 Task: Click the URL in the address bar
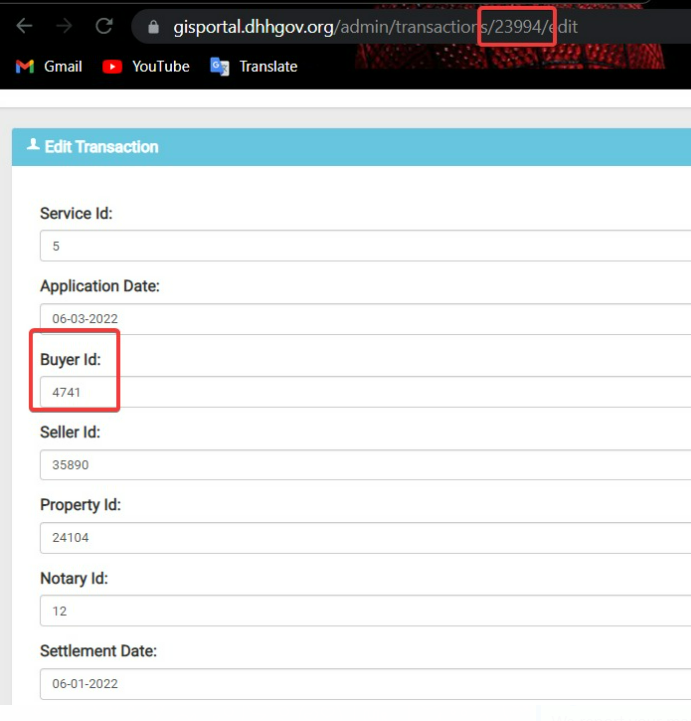375,27
